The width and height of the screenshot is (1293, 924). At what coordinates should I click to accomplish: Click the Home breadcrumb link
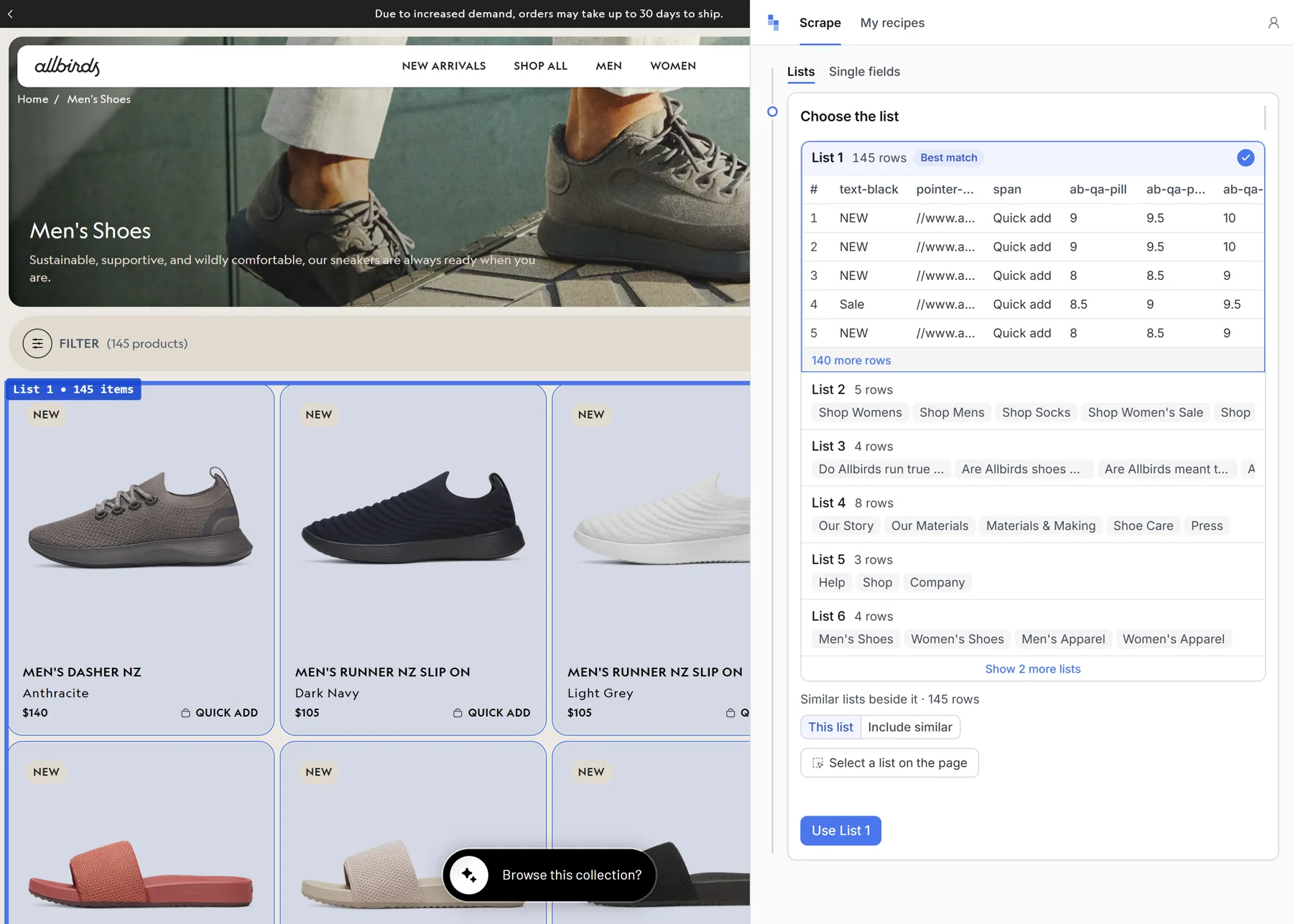click(x=32, y=99)
